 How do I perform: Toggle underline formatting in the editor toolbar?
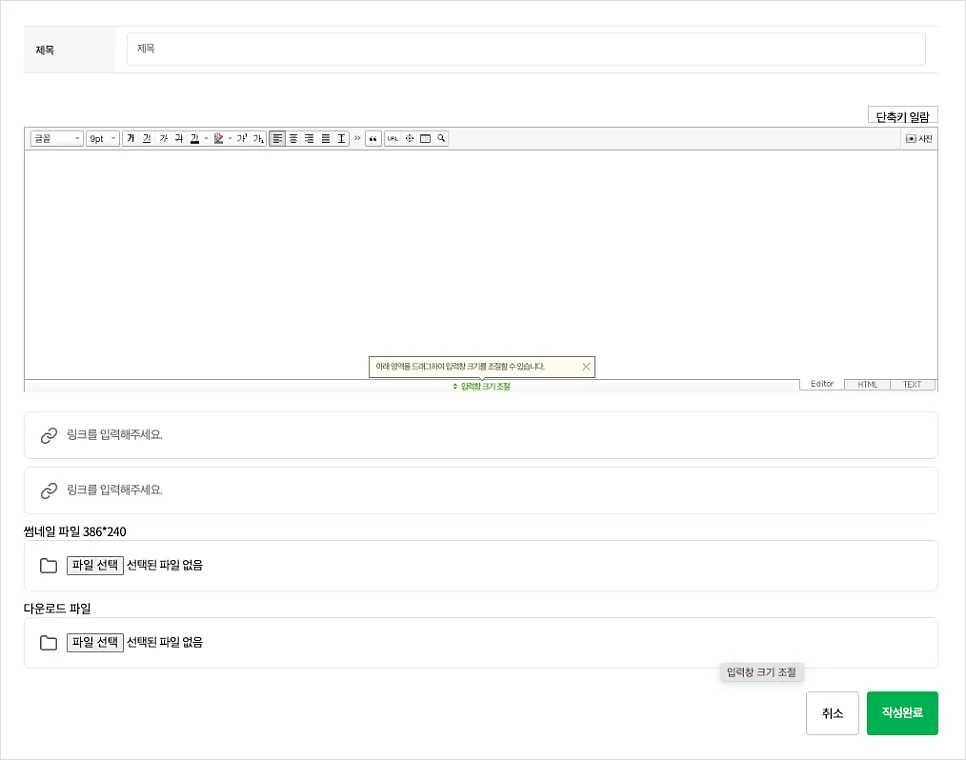147,139
